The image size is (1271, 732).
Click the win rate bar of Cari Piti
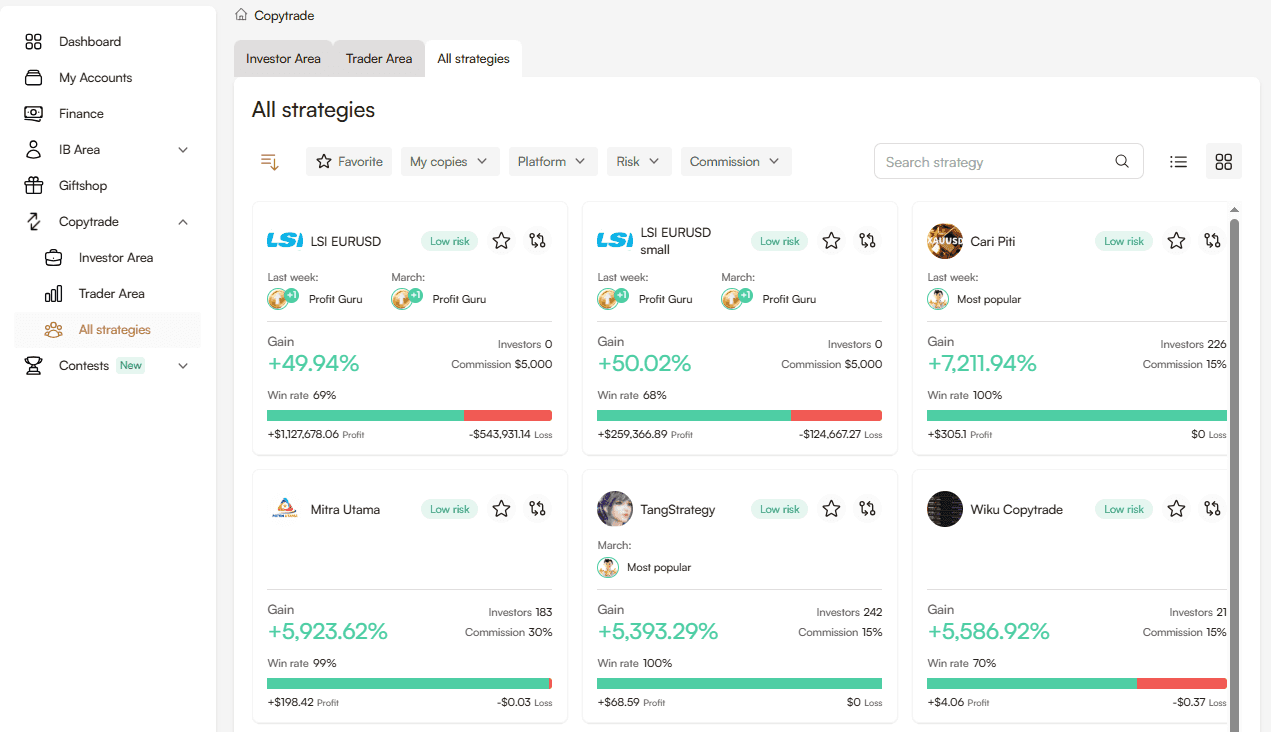click(1076, 416)
